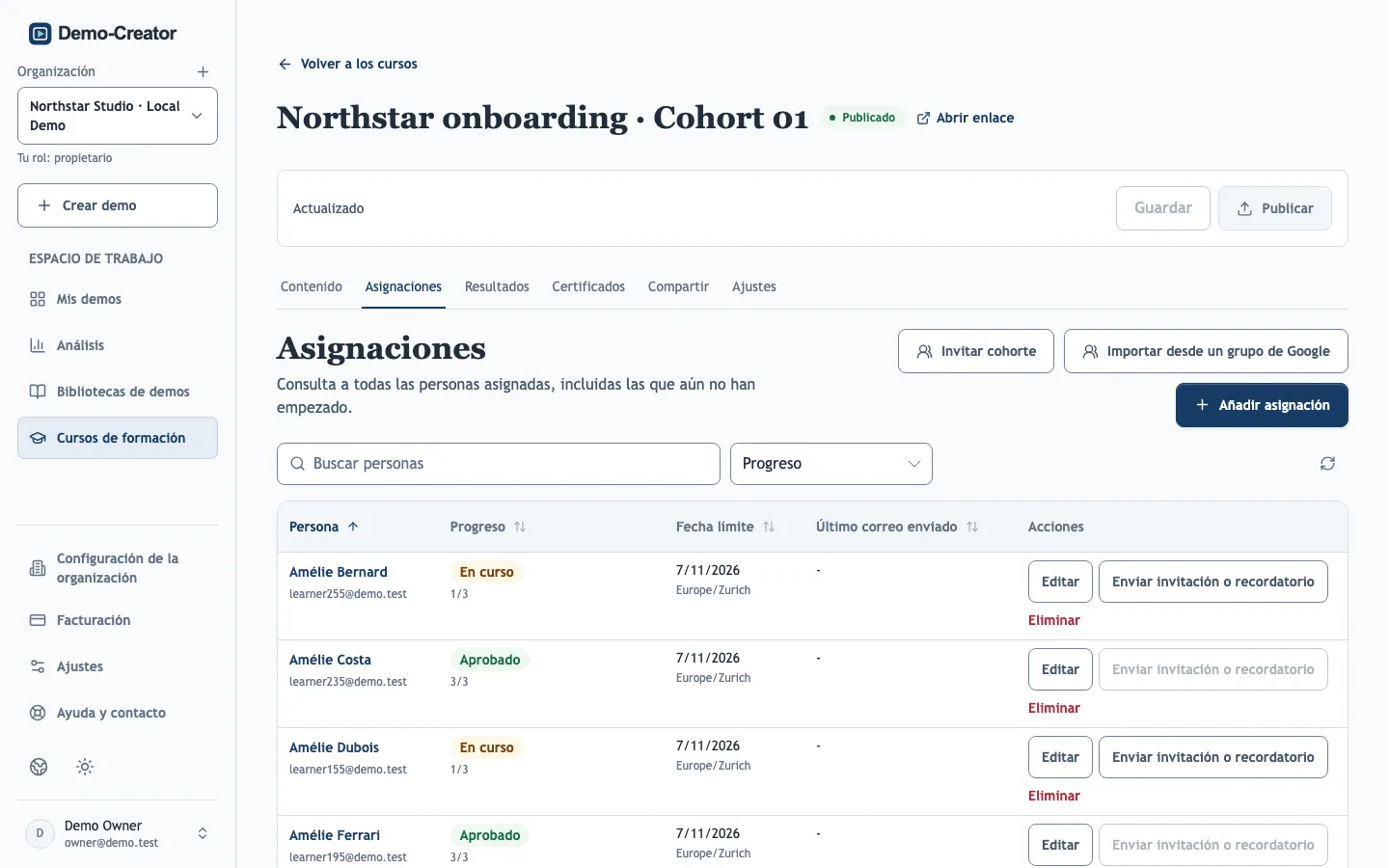Click Invitar cohorte

(x=976, y=351)
